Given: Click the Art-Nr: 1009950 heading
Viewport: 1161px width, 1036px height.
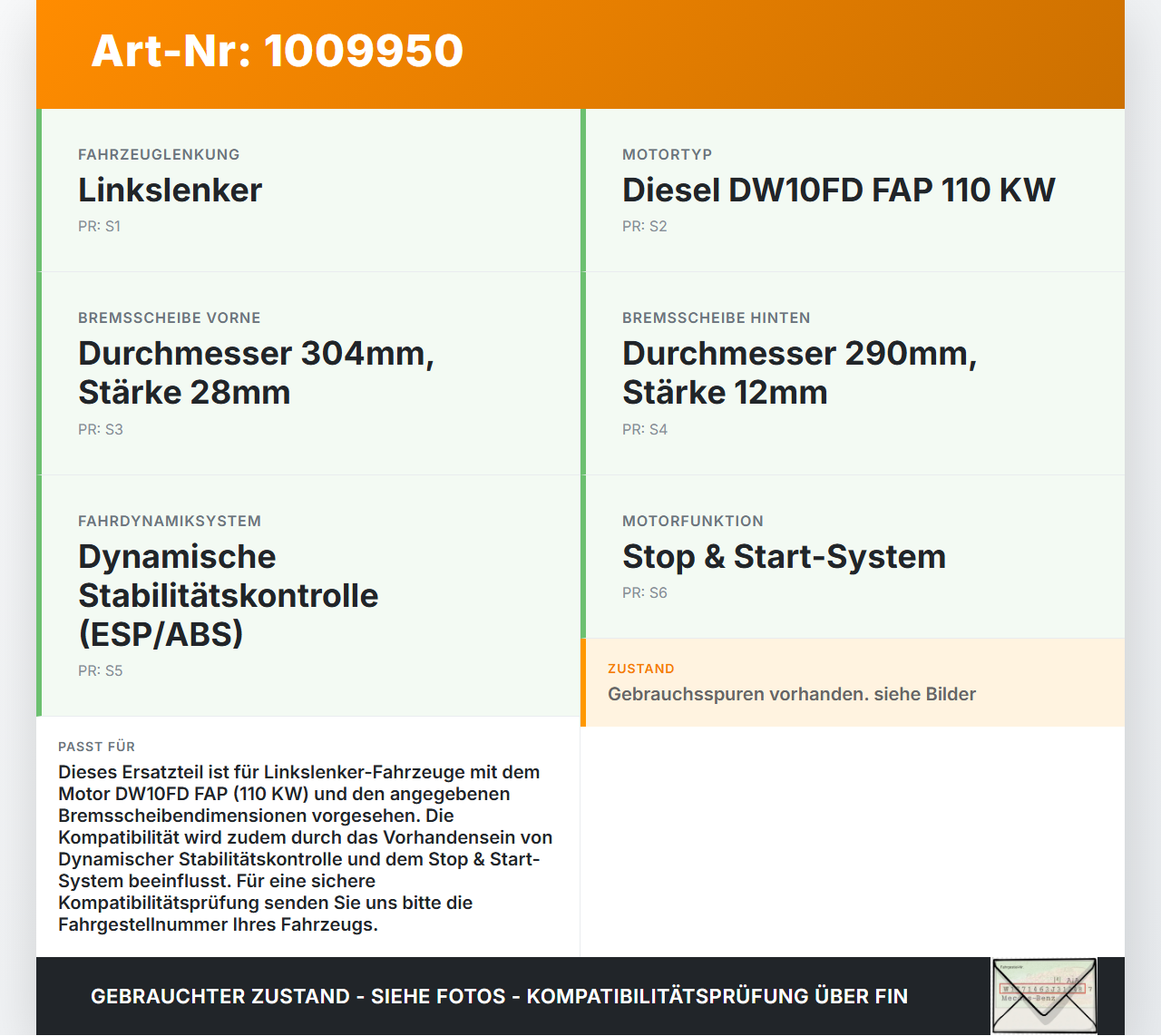Looking at the screenshot, I should (278, 51).
